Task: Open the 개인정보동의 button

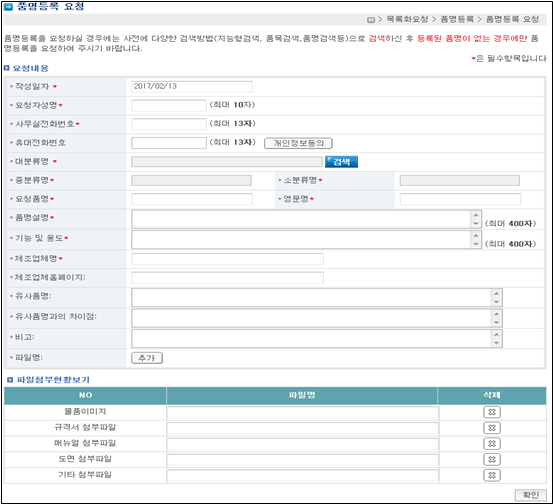Action: pyautogui.click(x=298, y=143)
